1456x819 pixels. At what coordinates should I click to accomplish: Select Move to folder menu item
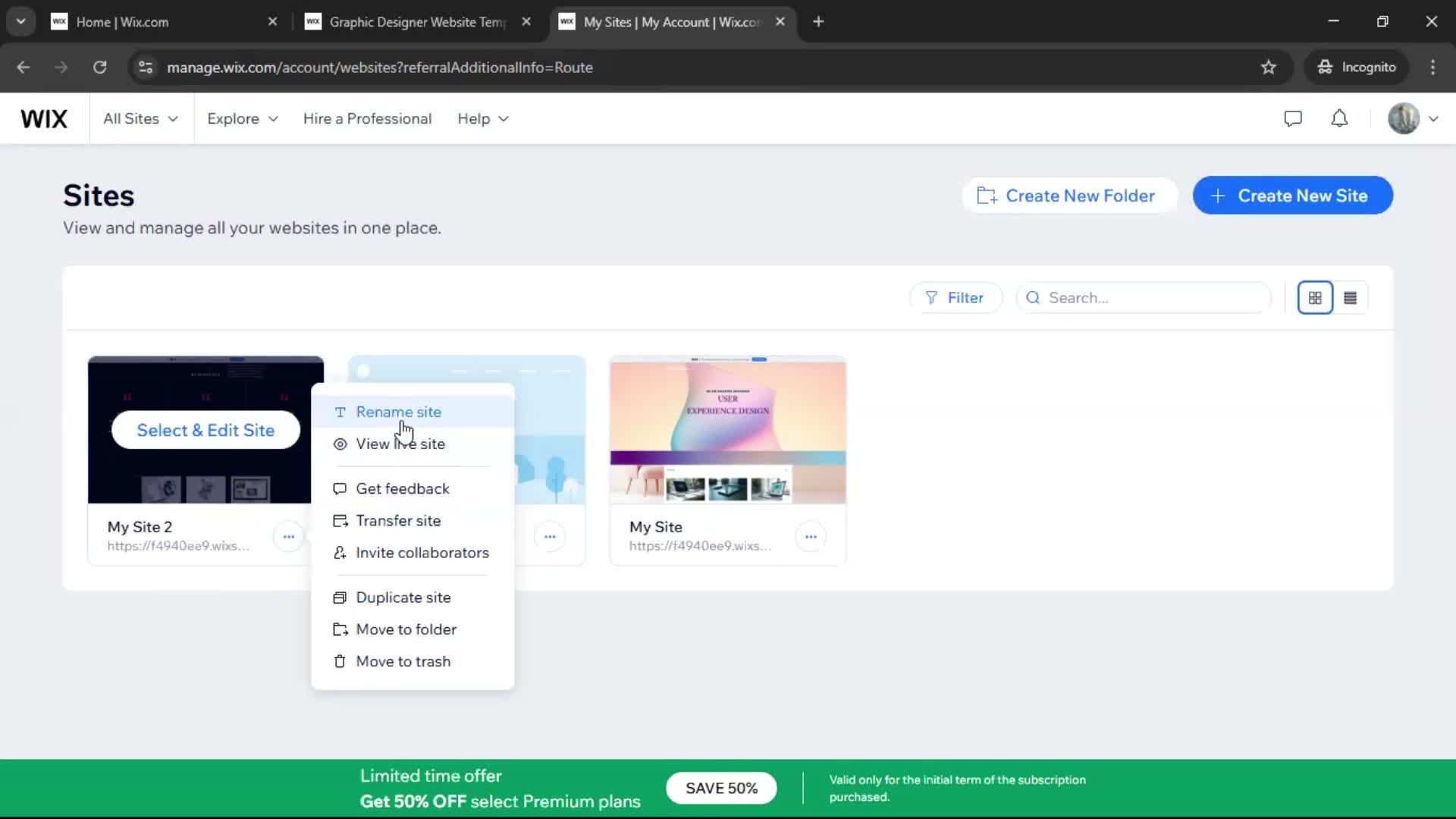(x=413, y=629)
